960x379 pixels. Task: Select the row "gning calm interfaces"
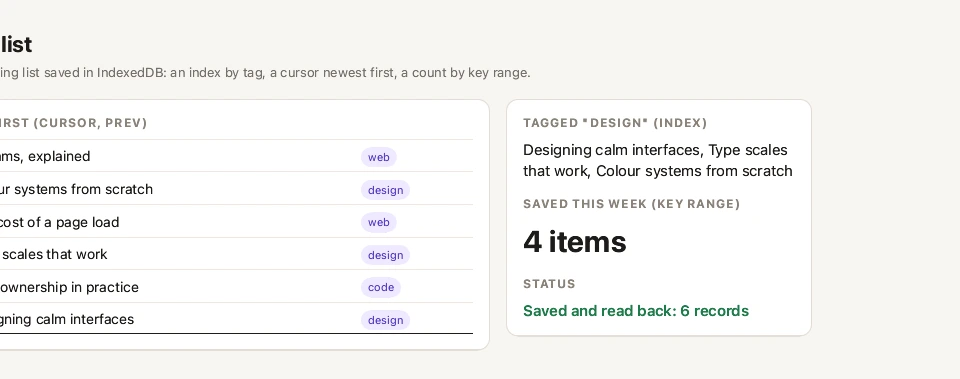coord(236,318)
